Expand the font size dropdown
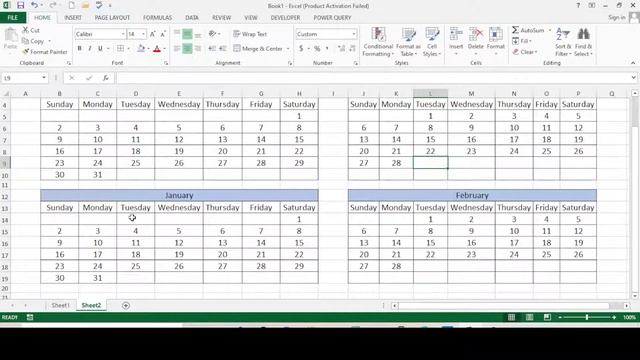 (143, 34)
